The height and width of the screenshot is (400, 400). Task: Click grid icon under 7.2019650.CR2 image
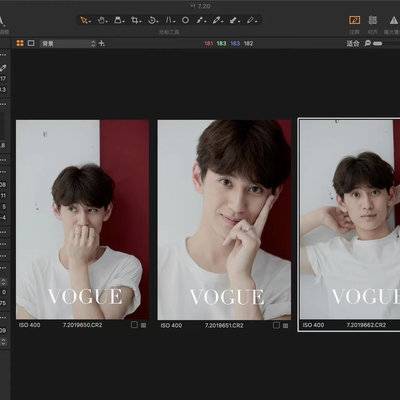[144, 325]
